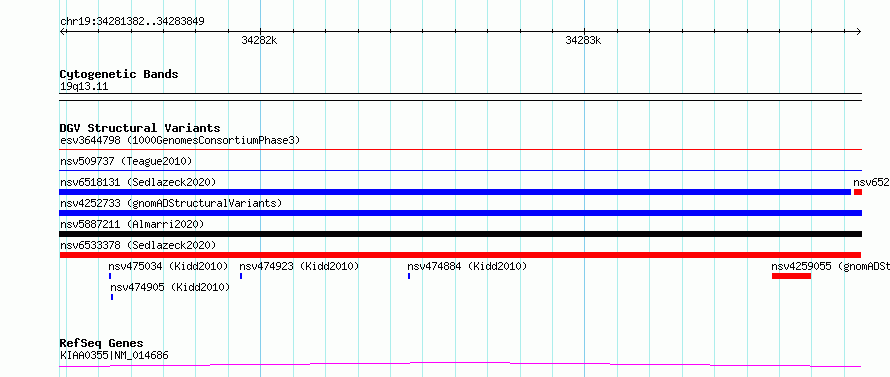Click the thin blue nsv509737 variant line
The image size is (890, 377).
[x=460, y=170]
